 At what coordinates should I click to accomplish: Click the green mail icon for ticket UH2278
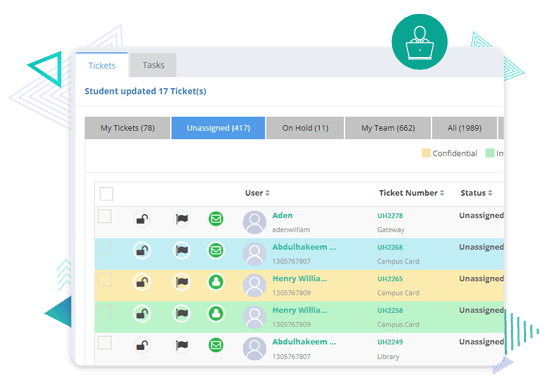(x=216, y=219)
